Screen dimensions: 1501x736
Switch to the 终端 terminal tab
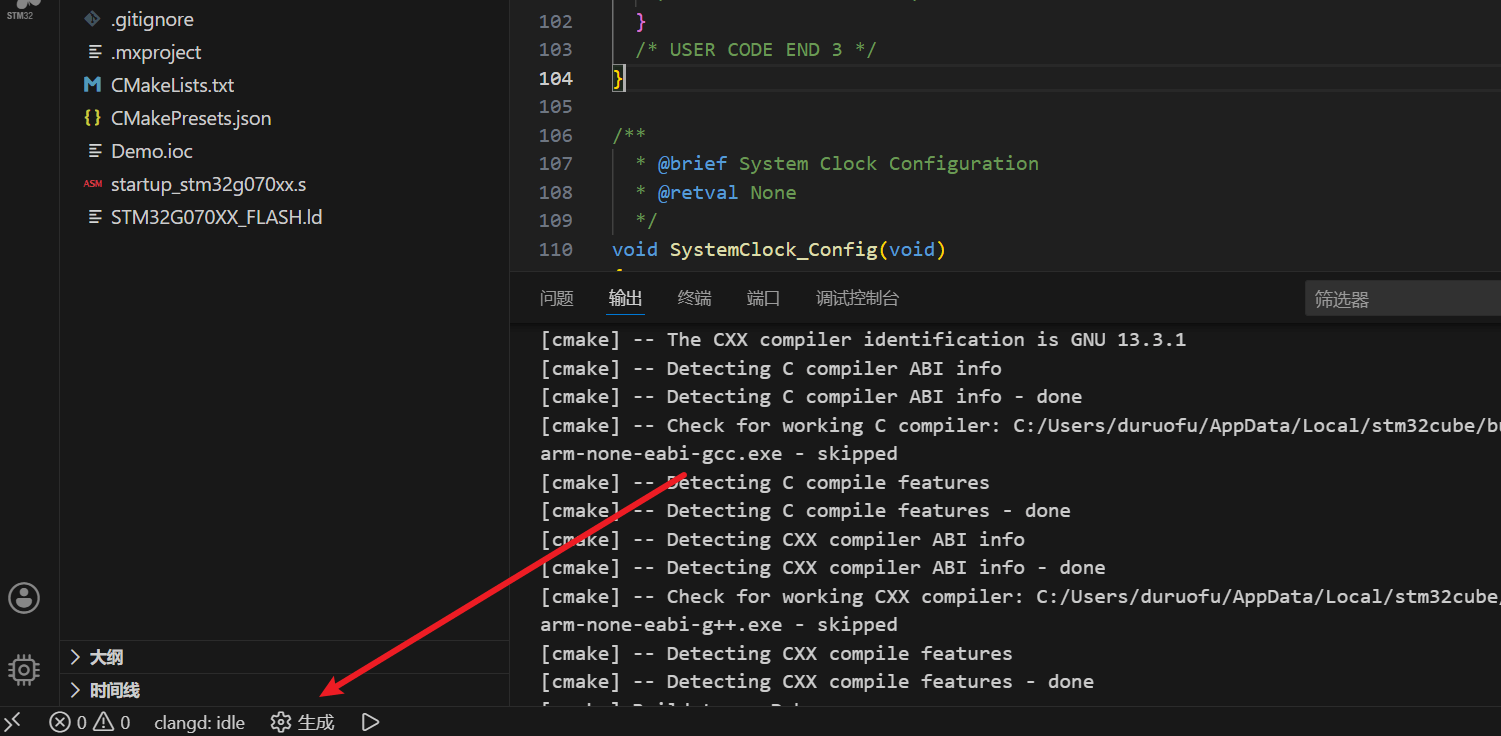tap(694, 298)
